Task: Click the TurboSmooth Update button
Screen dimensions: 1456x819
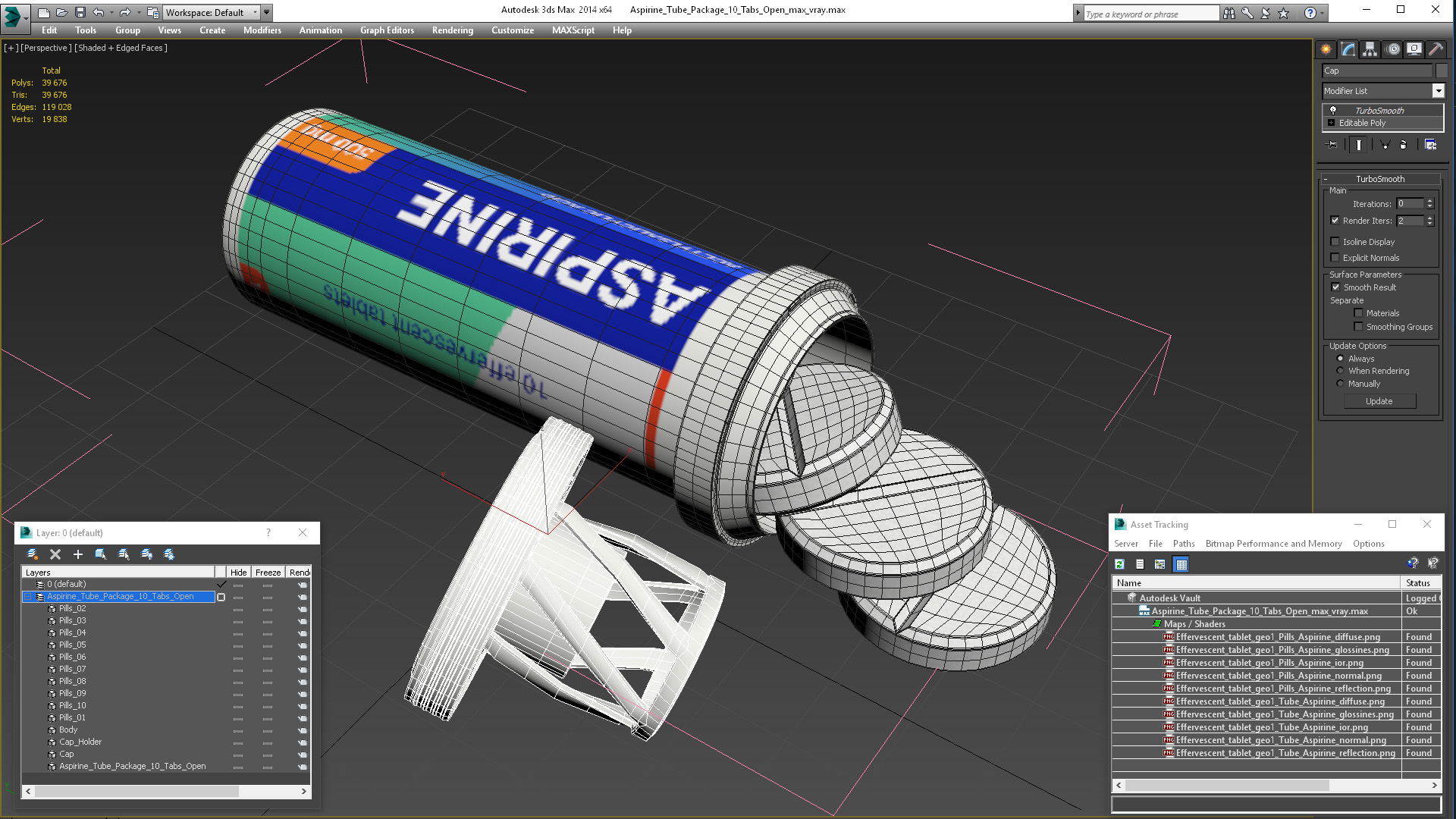Action: tap(1379, 401)
